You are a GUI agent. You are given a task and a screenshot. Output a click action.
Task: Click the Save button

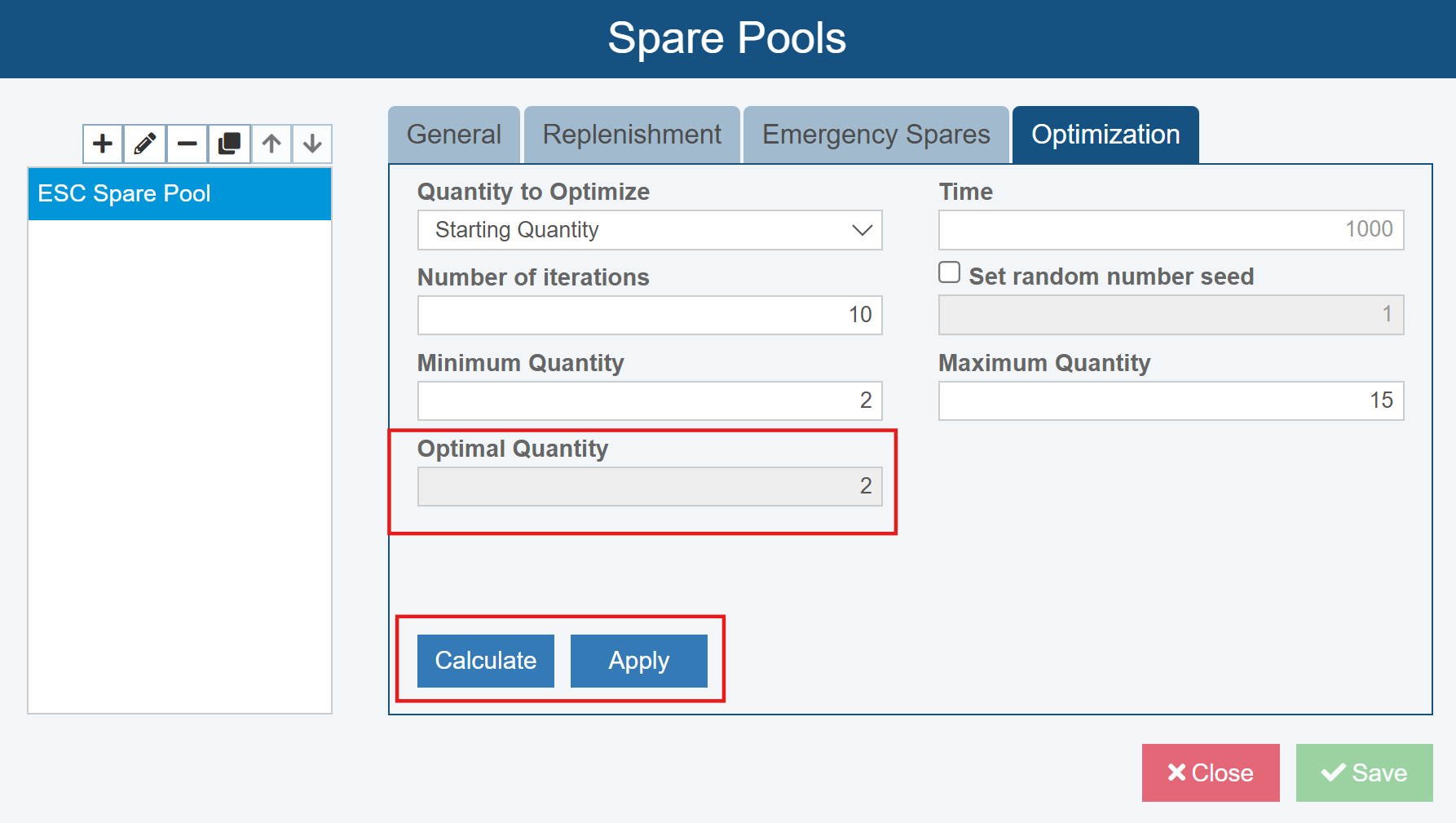[x=1364, y=772]
